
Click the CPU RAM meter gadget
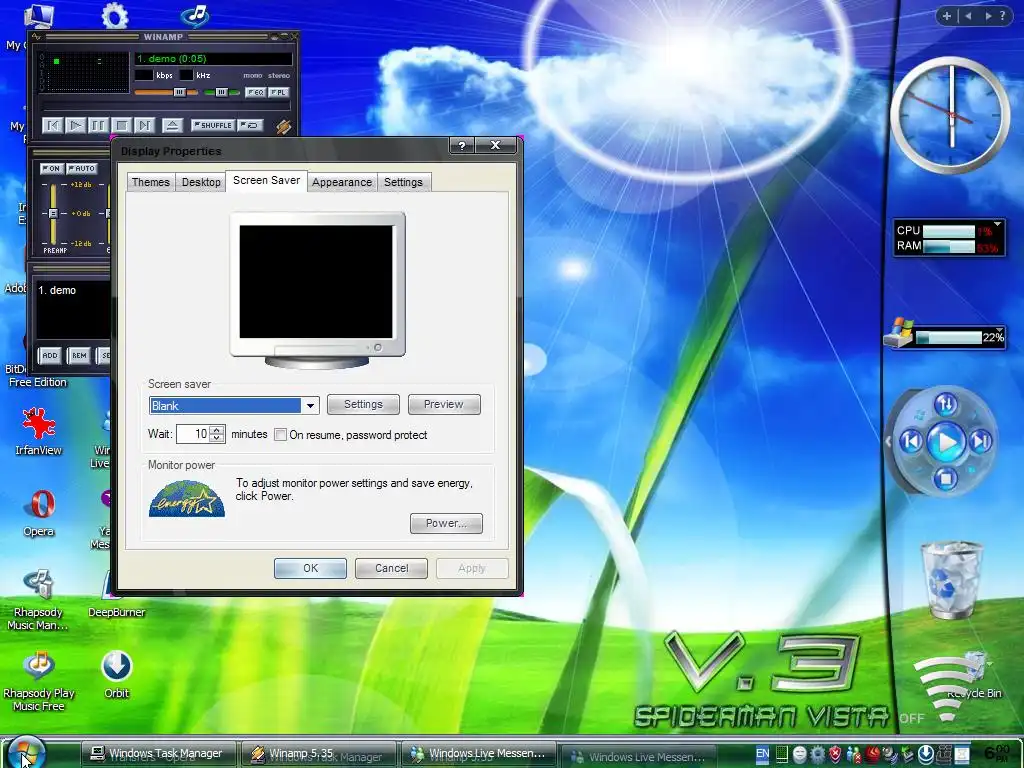(x=949, y=238)
